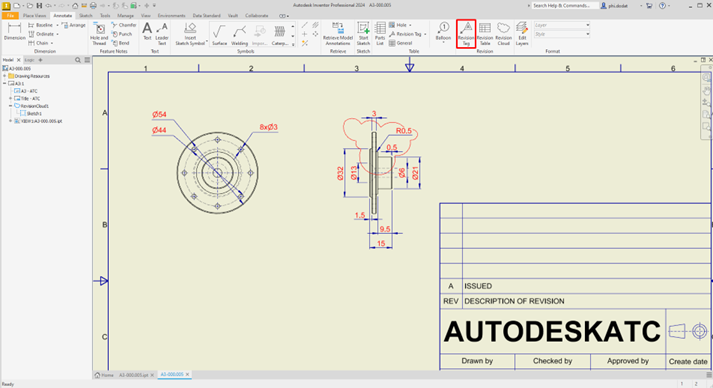This screenshot has width=713, height=388.
Task: Open the Collaborate ribbon tab
Action: (x=257, y=15)
